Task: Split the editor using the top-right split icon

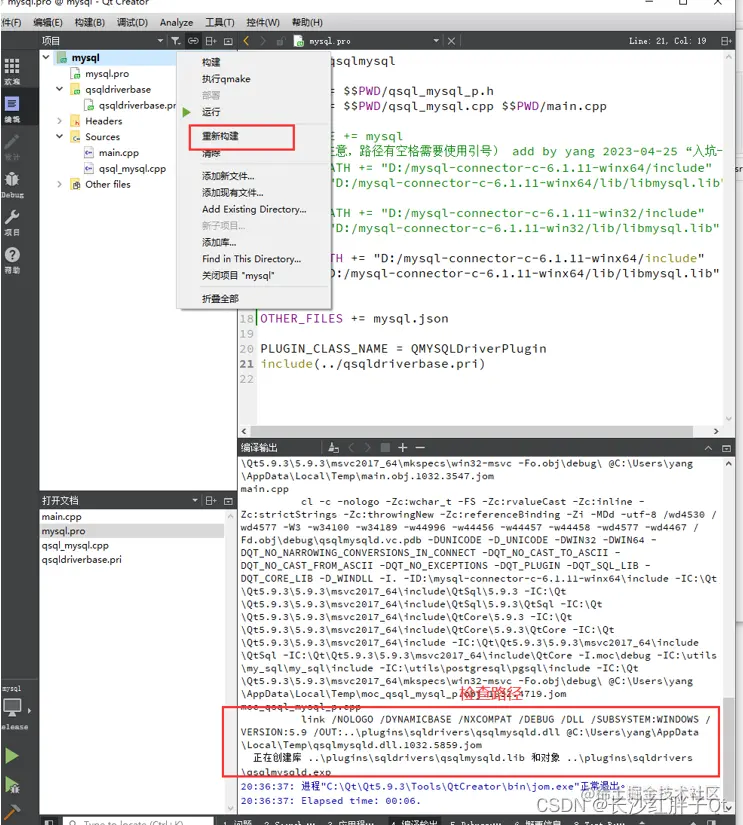Action: [726, 41]
